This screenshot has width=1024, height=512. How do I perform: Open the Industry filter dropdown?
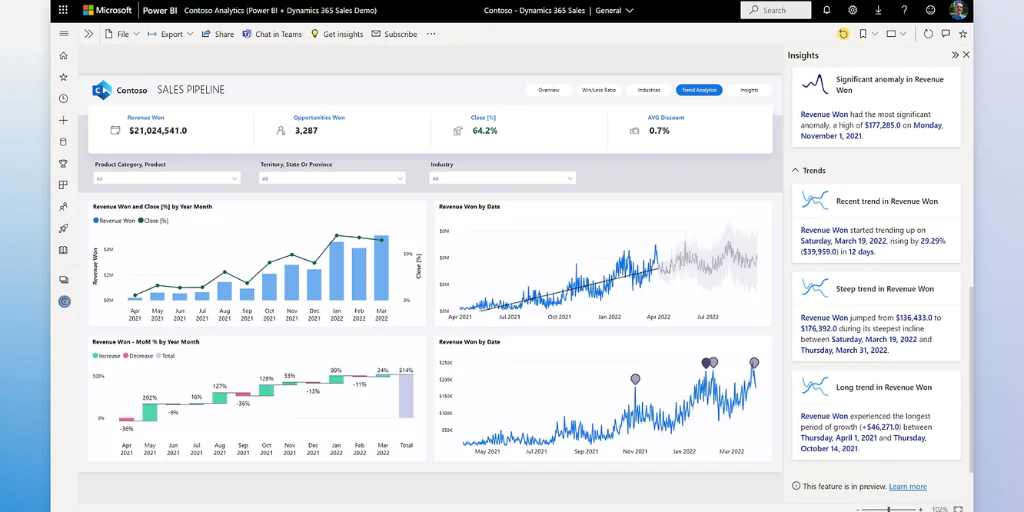point(502,178)
